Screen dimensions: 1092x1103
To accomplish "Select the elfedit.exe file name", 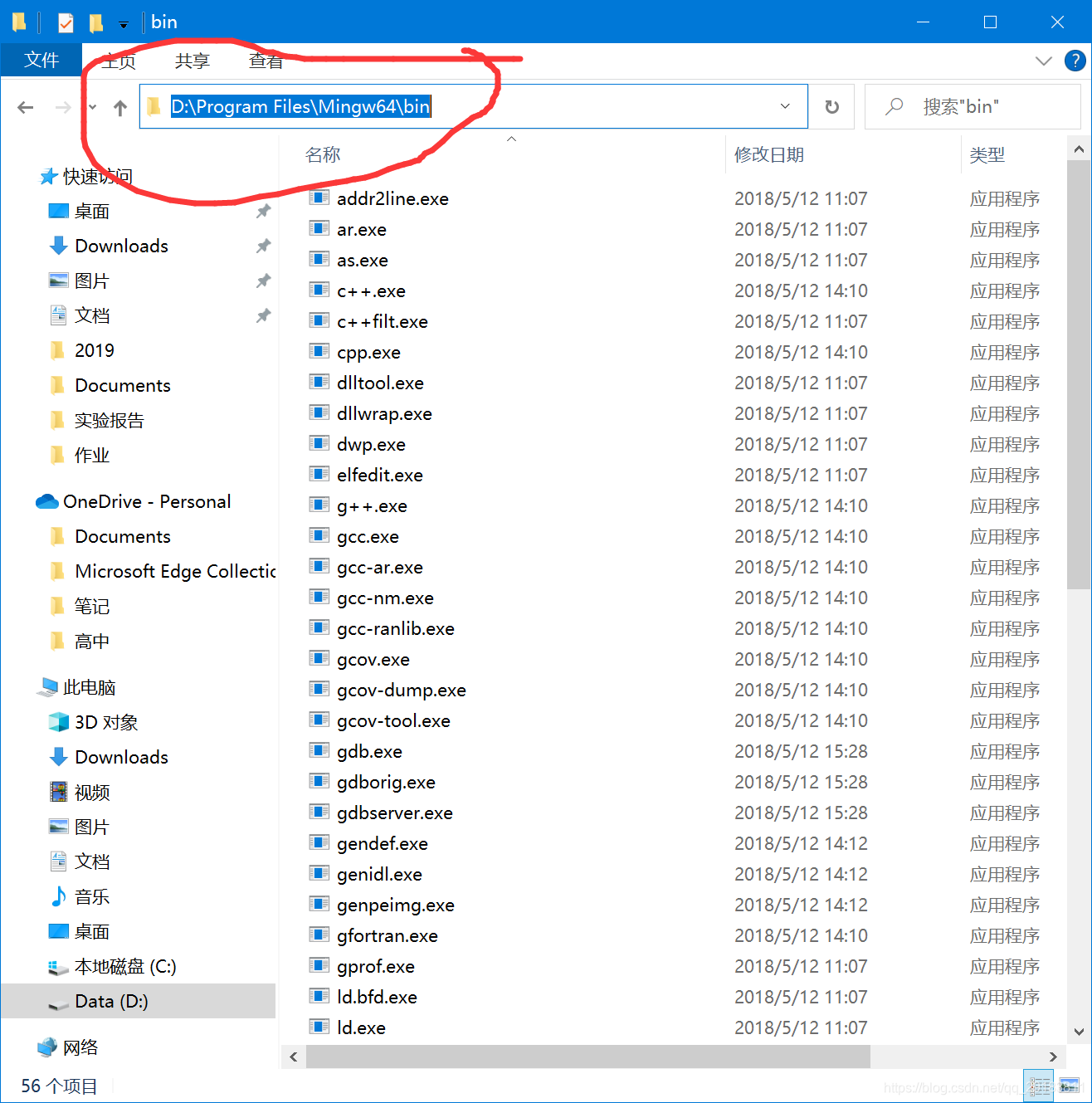I will coord(380,475).
